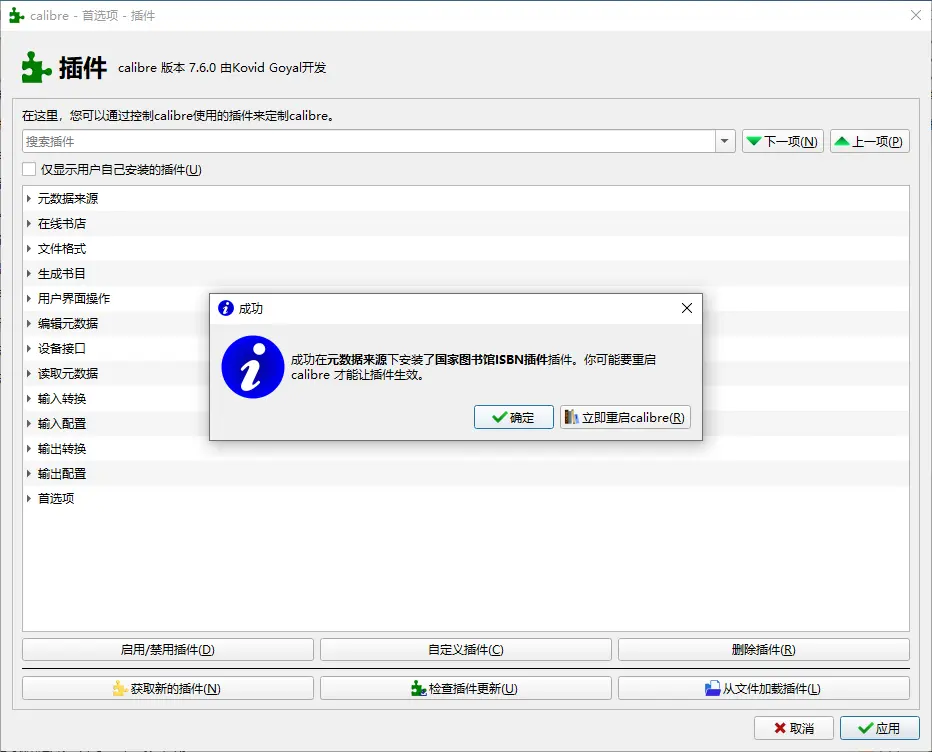Click 立即重启calibre button
The image size is (932, 752).
[x=625, y=417]
